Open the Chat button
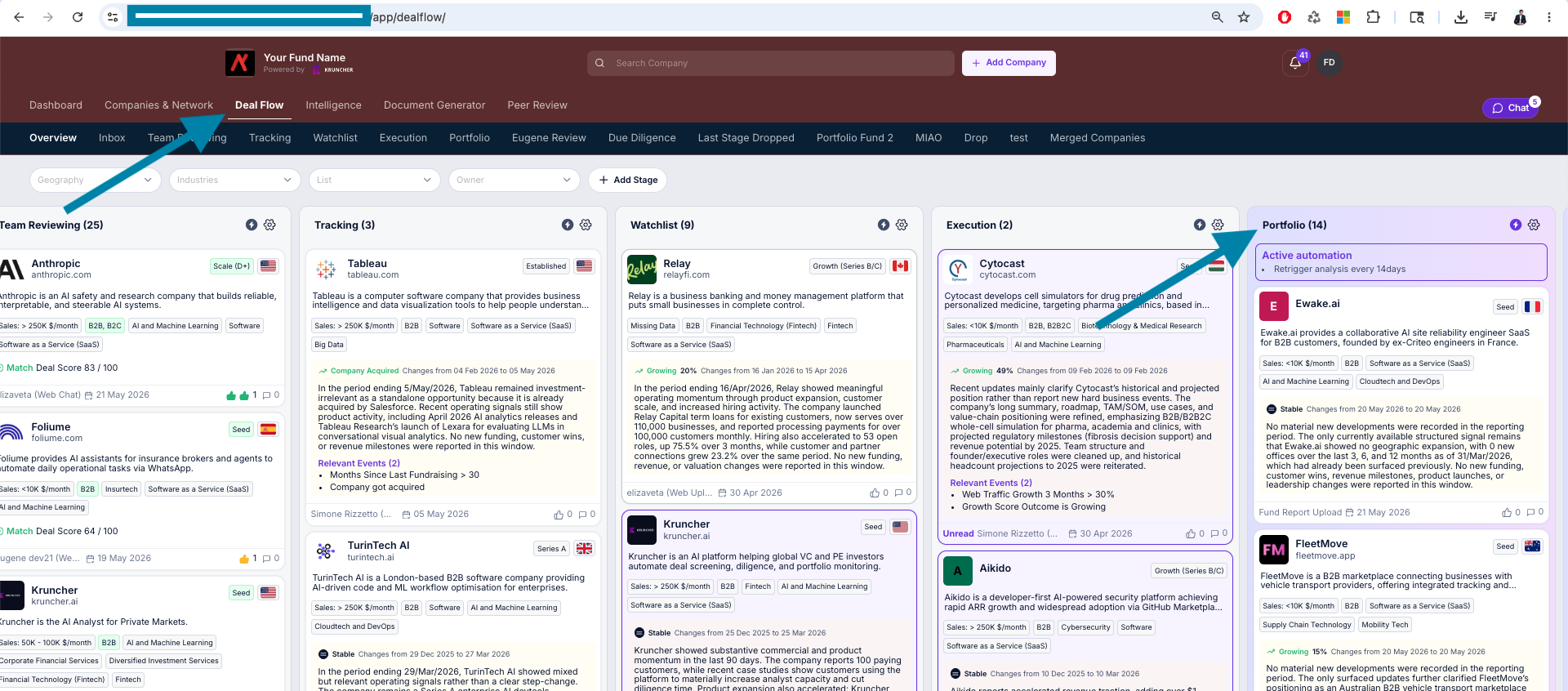 point(1510,108)
